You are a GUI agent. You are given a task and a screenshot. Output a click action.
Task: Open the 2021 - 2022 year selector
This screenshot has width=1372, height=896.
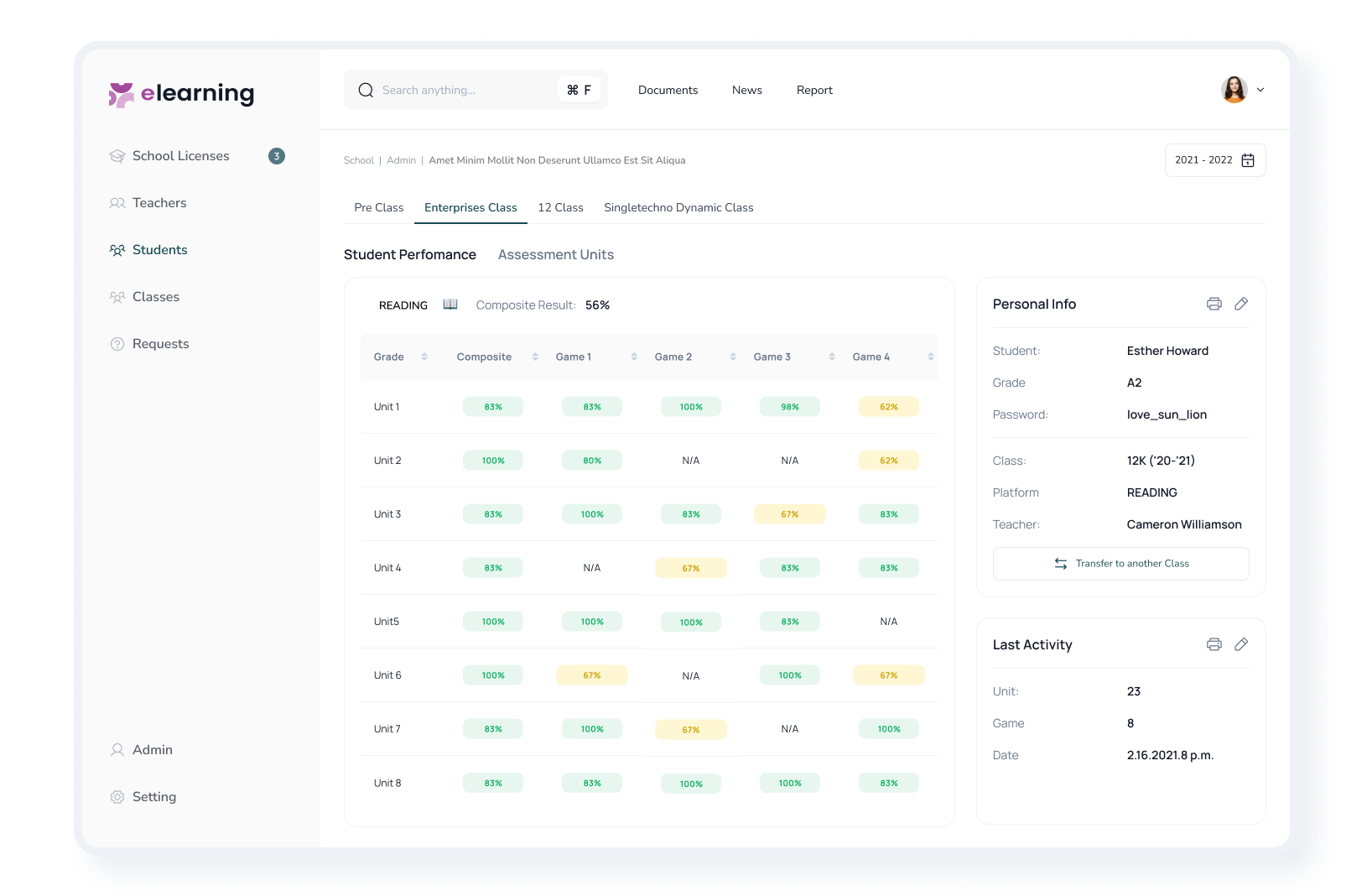[x=1204, y=160]
